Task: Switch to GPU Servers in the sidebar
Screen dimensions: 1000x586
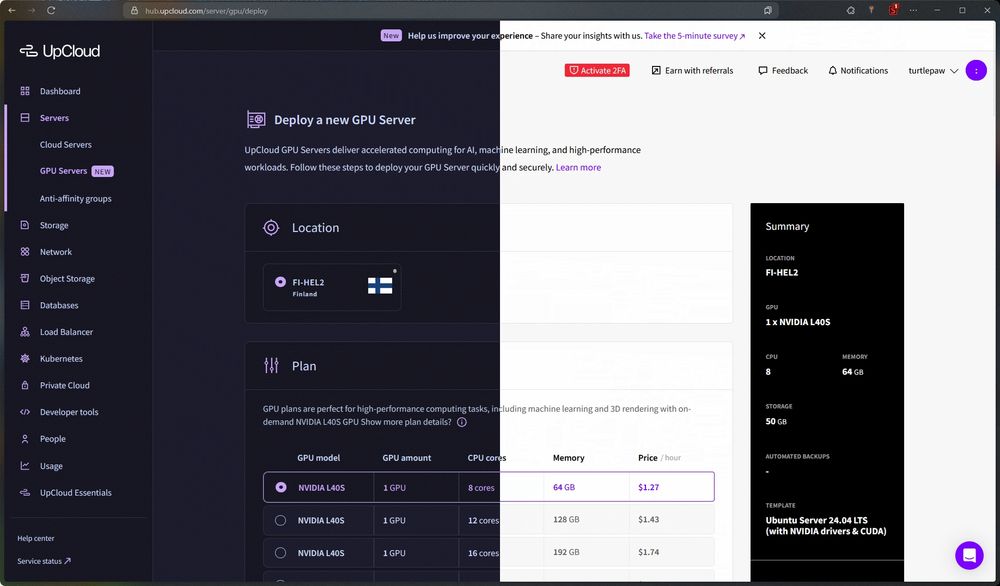Action: pyautogui.click(x=64, y=171)
